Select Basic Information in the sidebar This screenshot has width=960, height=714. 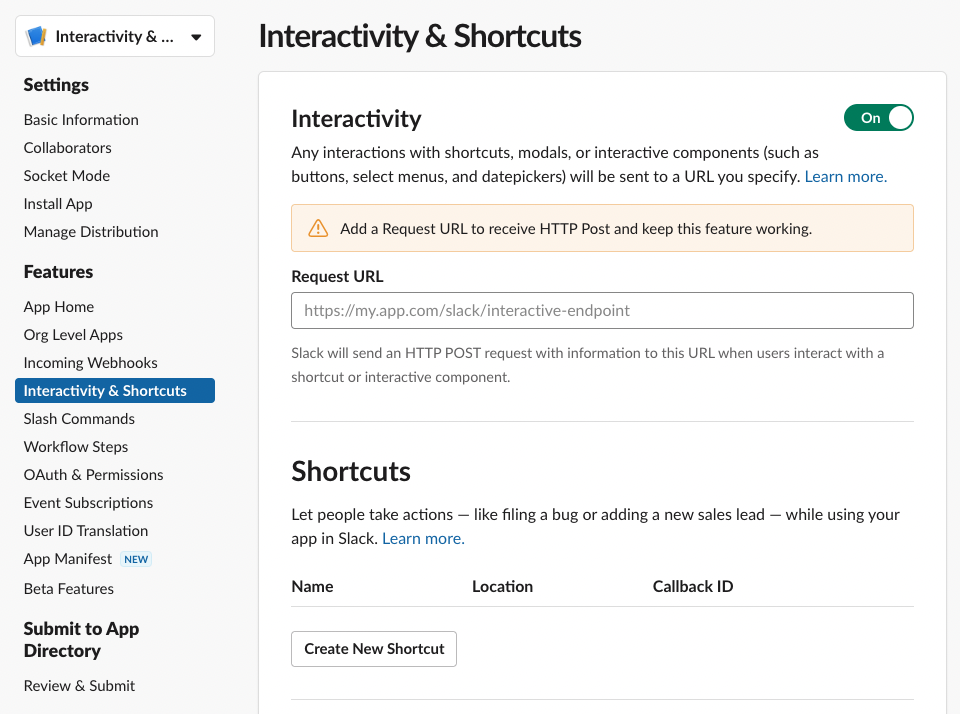(80, 119)
